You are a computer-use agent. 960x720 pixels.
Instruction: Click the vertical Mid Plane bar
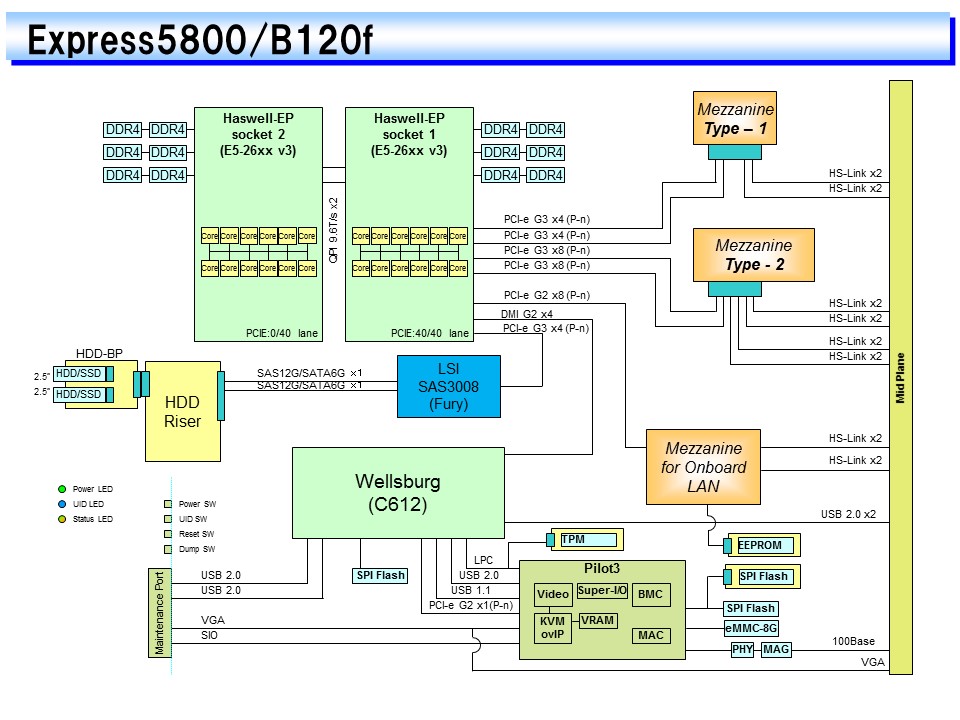click(899, 378)
